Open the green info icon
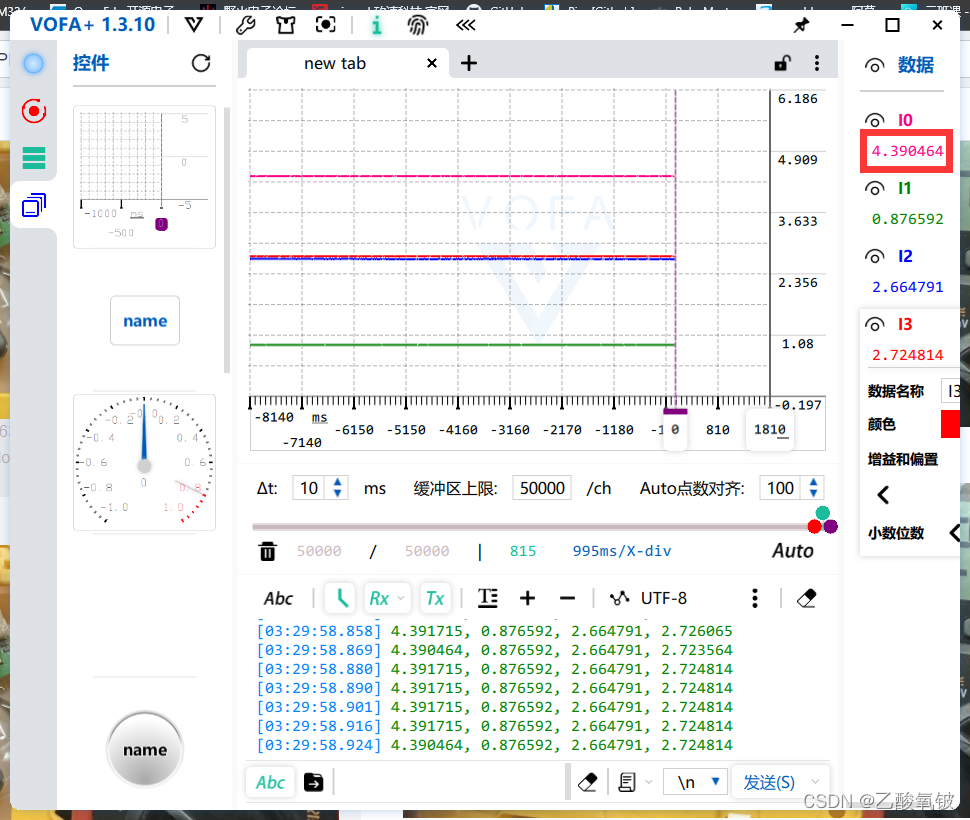This screenshot has width=970, height=820. [x=376, y=25]
